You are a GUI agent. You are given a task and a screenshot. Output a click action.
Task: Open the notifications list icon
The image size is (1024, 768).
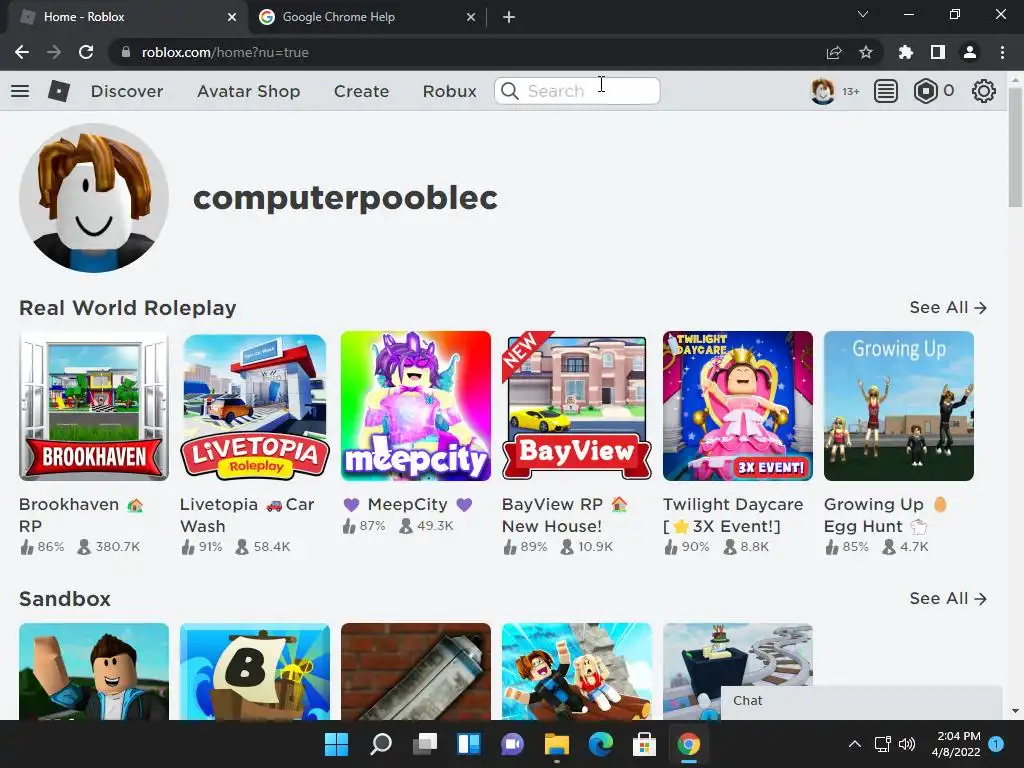click(x=886, y=91)
